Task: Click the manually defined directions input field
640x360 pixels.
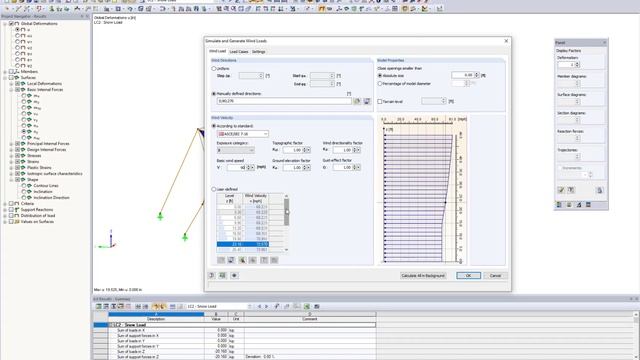Action: coord(284,101)
